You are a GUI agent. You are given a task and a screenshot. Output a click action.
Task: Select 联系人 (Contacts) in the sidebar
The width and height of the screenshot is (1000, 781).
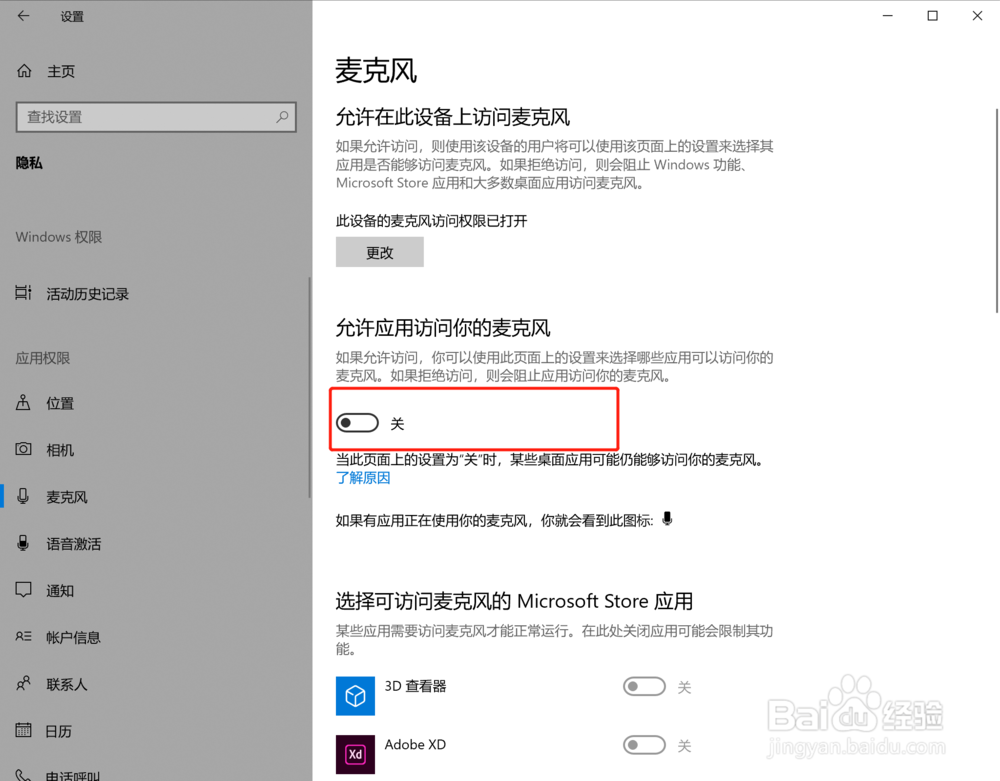click(64, 684)
